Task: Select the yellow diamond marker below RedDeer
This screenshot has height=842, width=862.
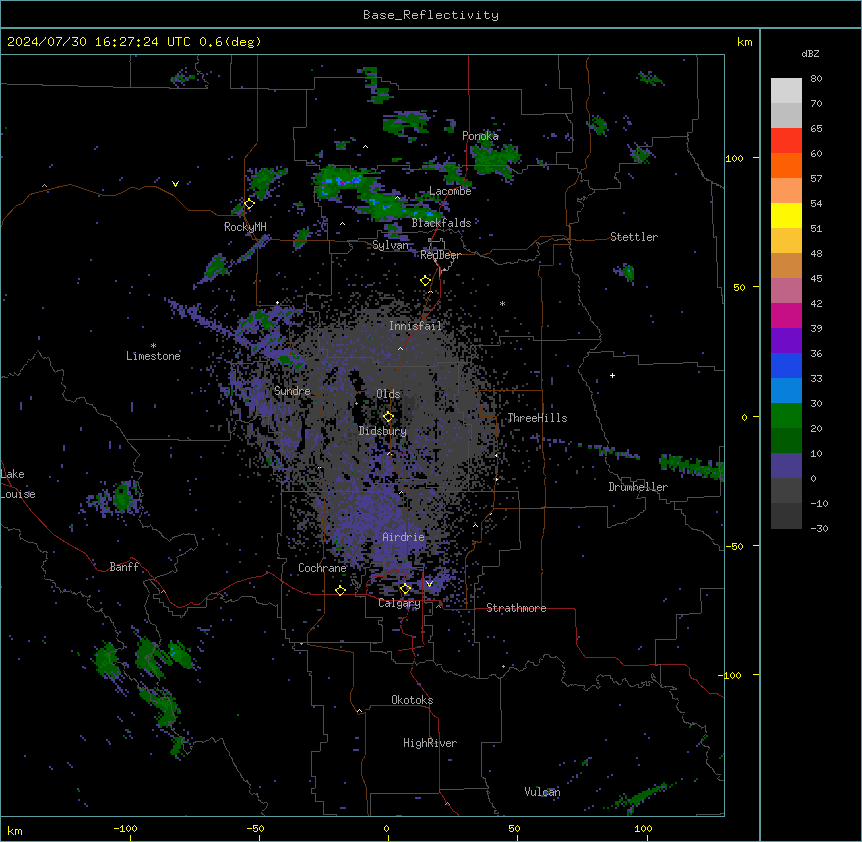Action: click(426, 281)
